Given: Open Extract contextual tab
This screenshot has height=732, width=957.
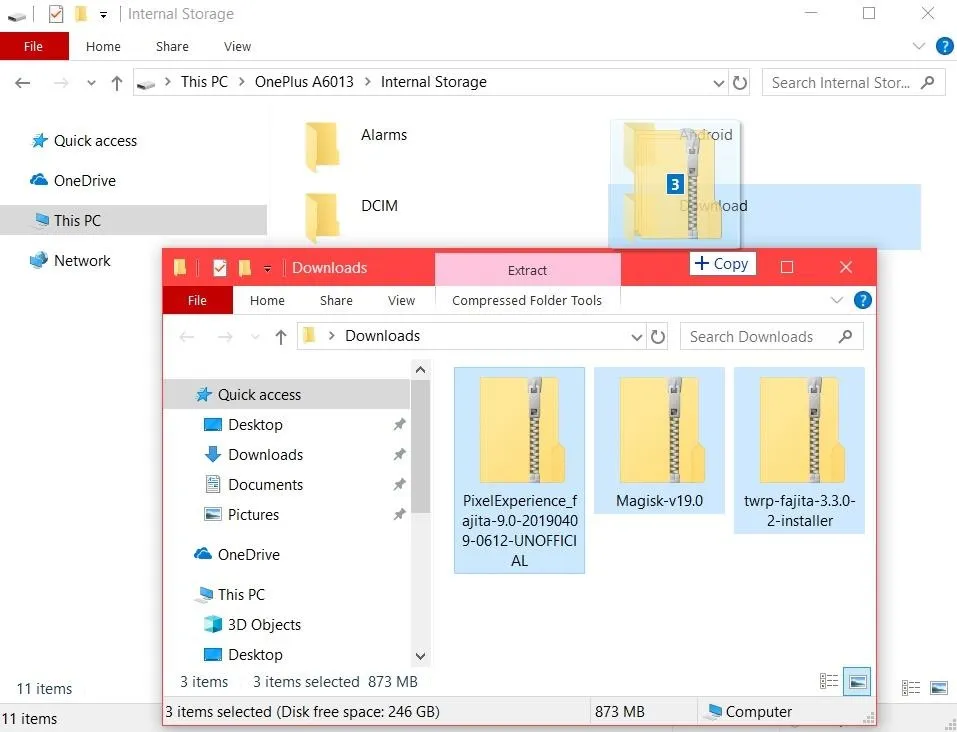Looking at the screenshot, I should [x=527, y=270].
